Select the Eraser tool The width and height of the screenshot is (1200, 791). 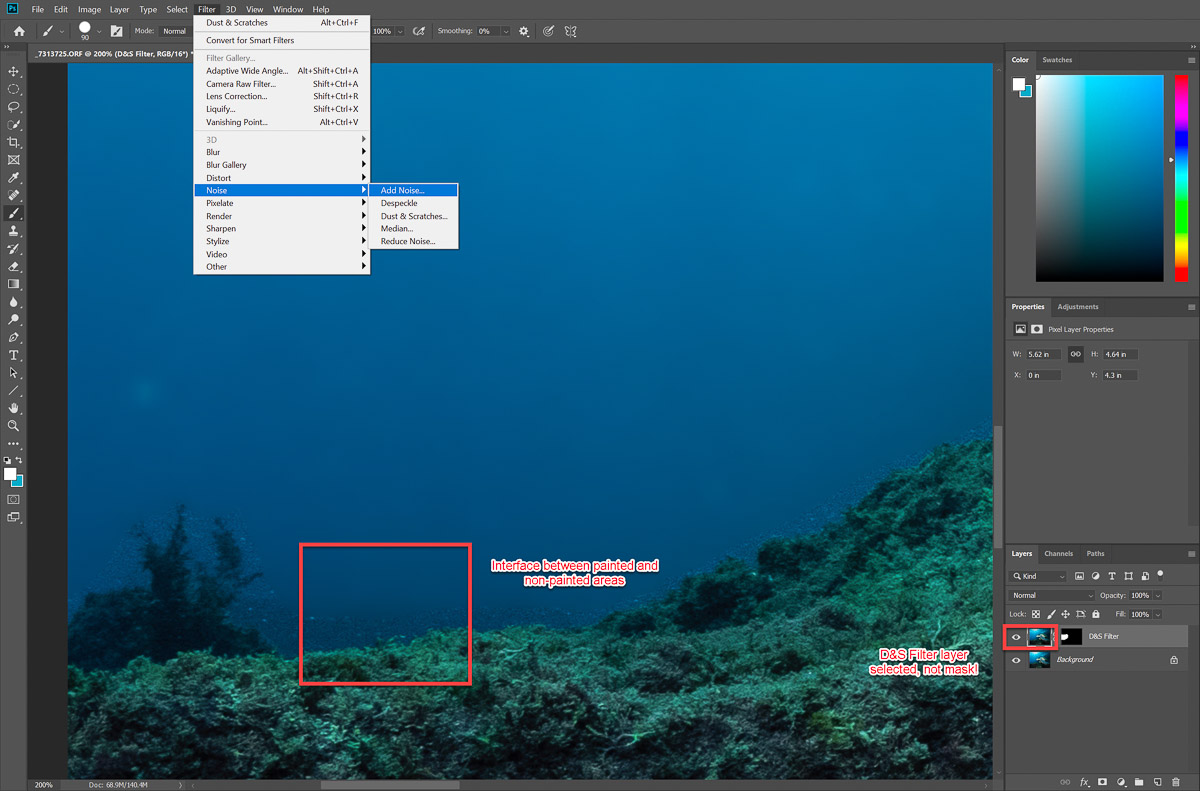[14, 267]
